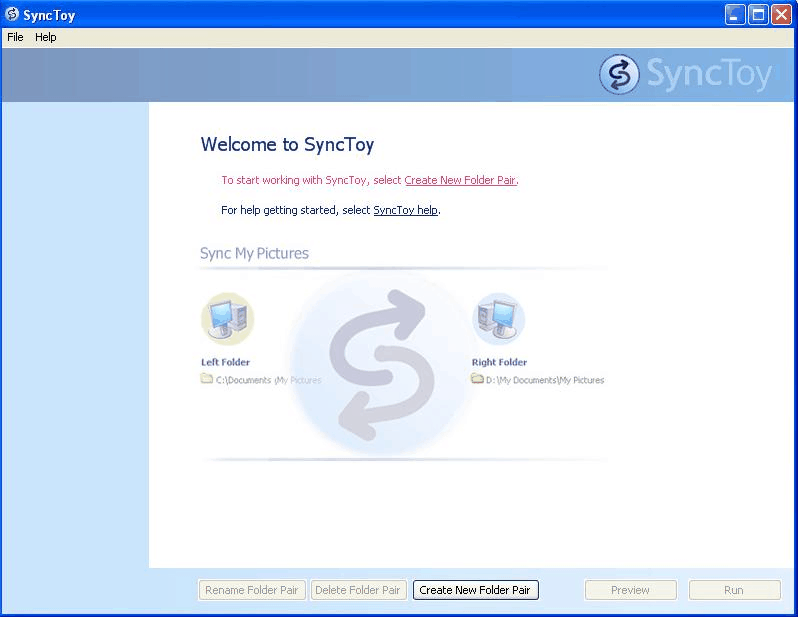Click the Create New Folder Pair link

tap(461, 180)
